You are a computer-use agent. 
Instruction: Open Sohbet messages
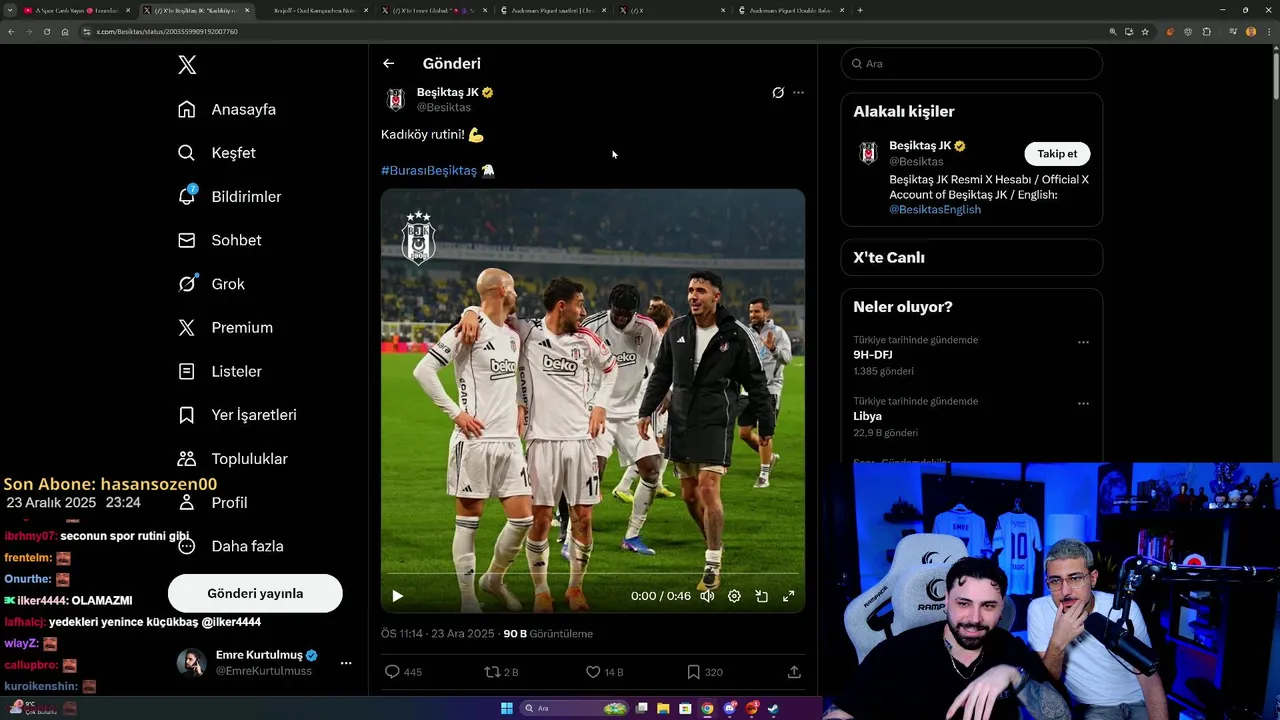coord(219,240)
